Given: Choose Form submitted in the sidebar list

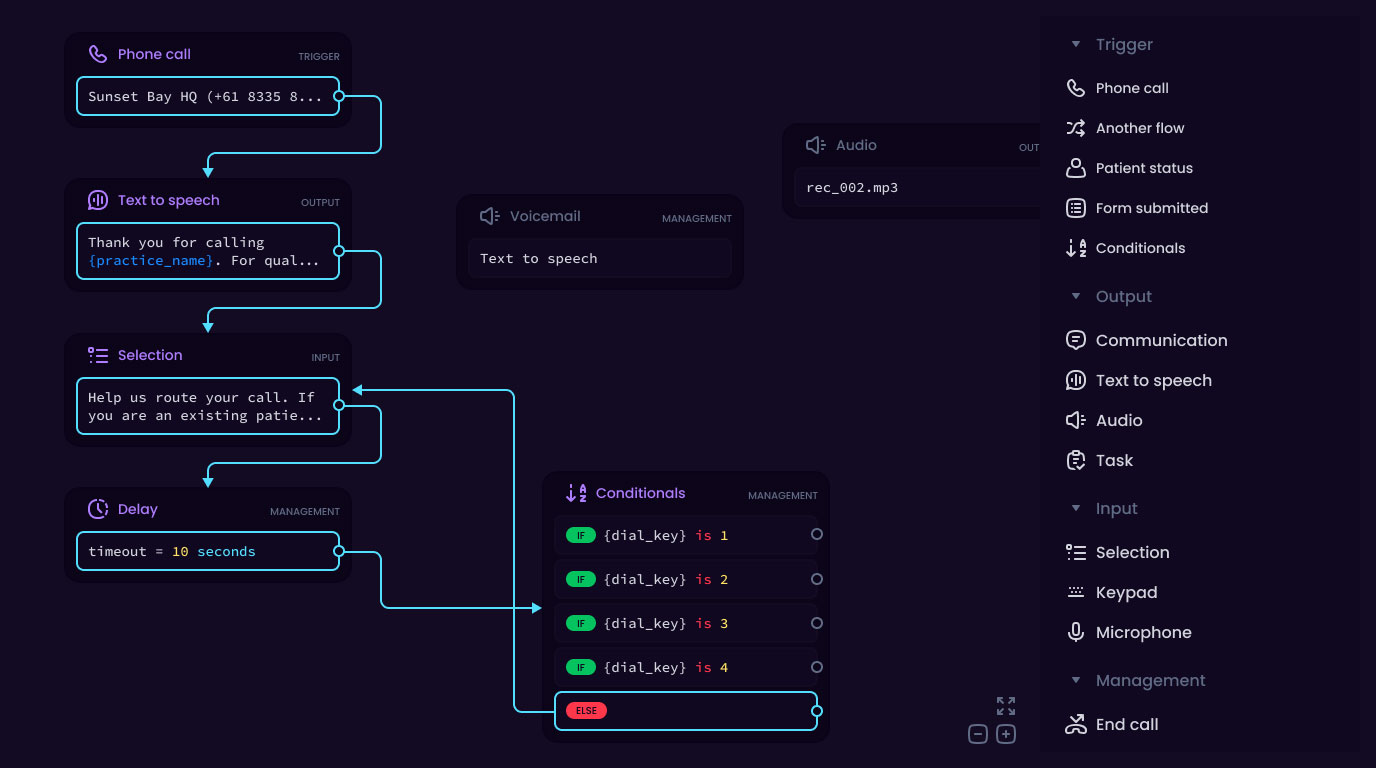Looking at the screenshot, I should 1075,208.
